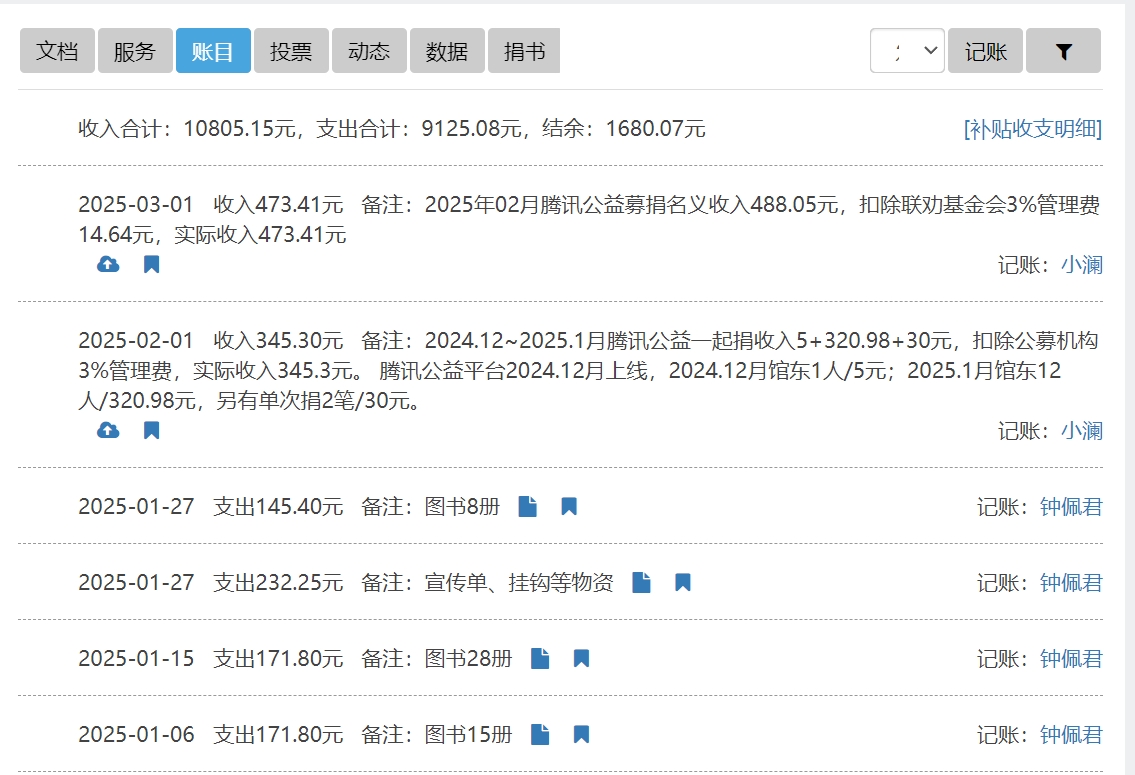Open the filter funnel button
The width and height of the screenshot is (1135, 775).
[1063, 52]
